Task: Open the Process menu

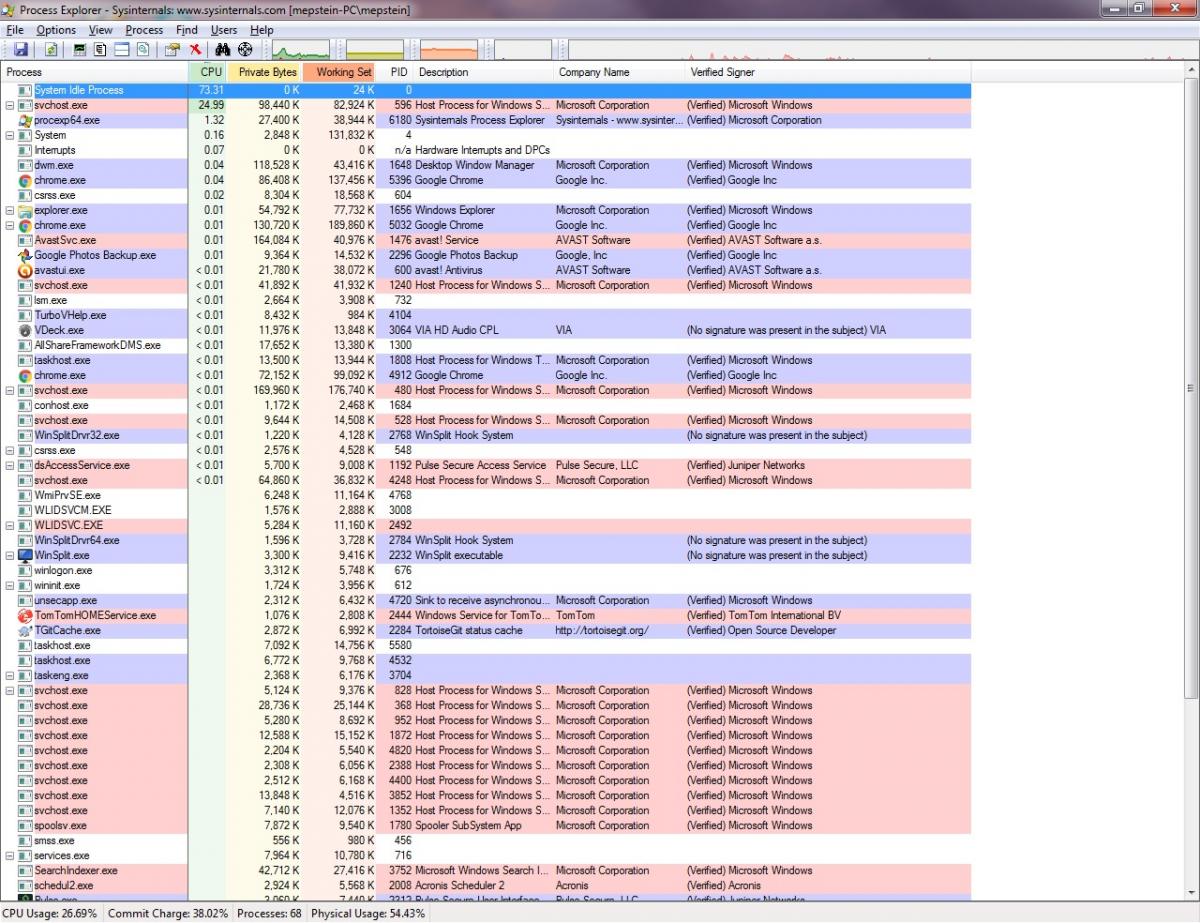Action: (144, 30)
